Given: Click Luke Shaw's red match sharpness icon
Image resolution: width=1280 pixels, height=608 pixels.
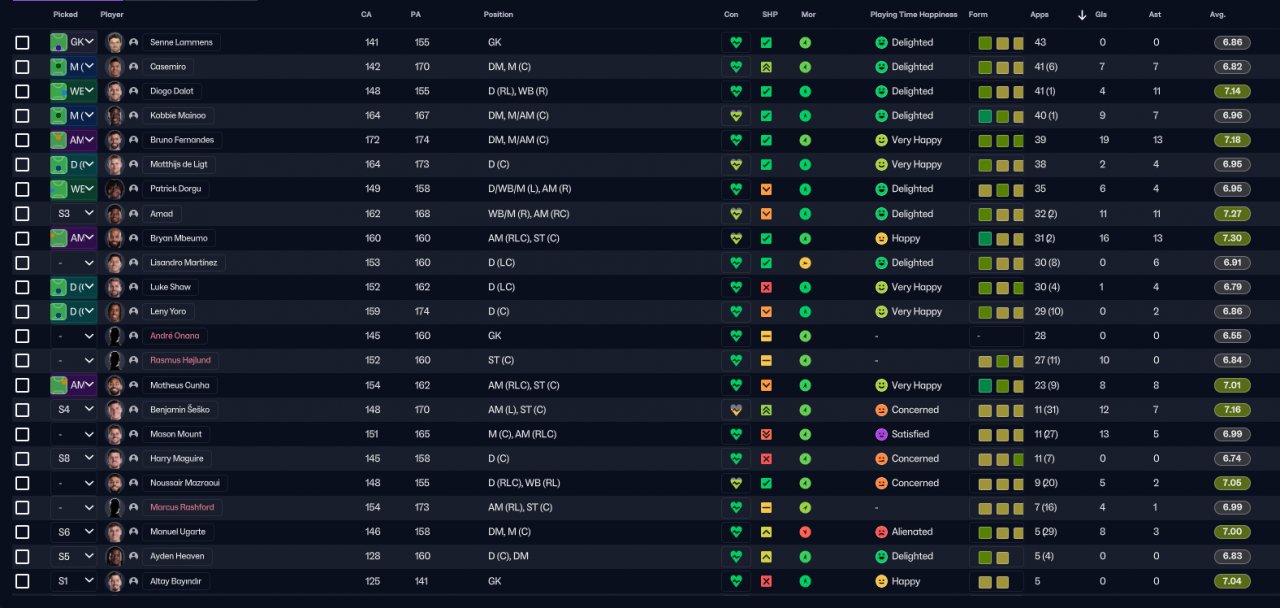Looking at the screenshot, I should click(766, 287).
